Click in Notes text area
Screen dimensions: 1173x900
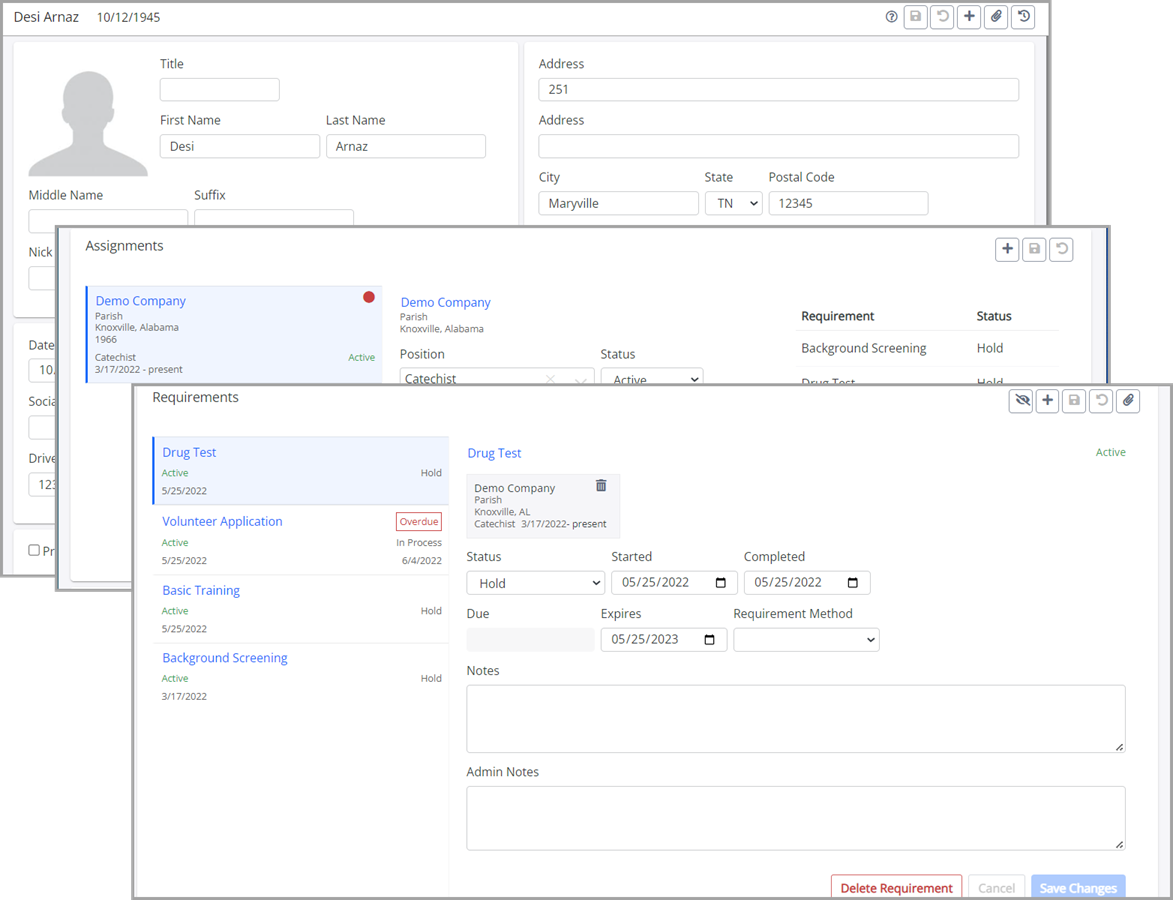tap(796, 719)
